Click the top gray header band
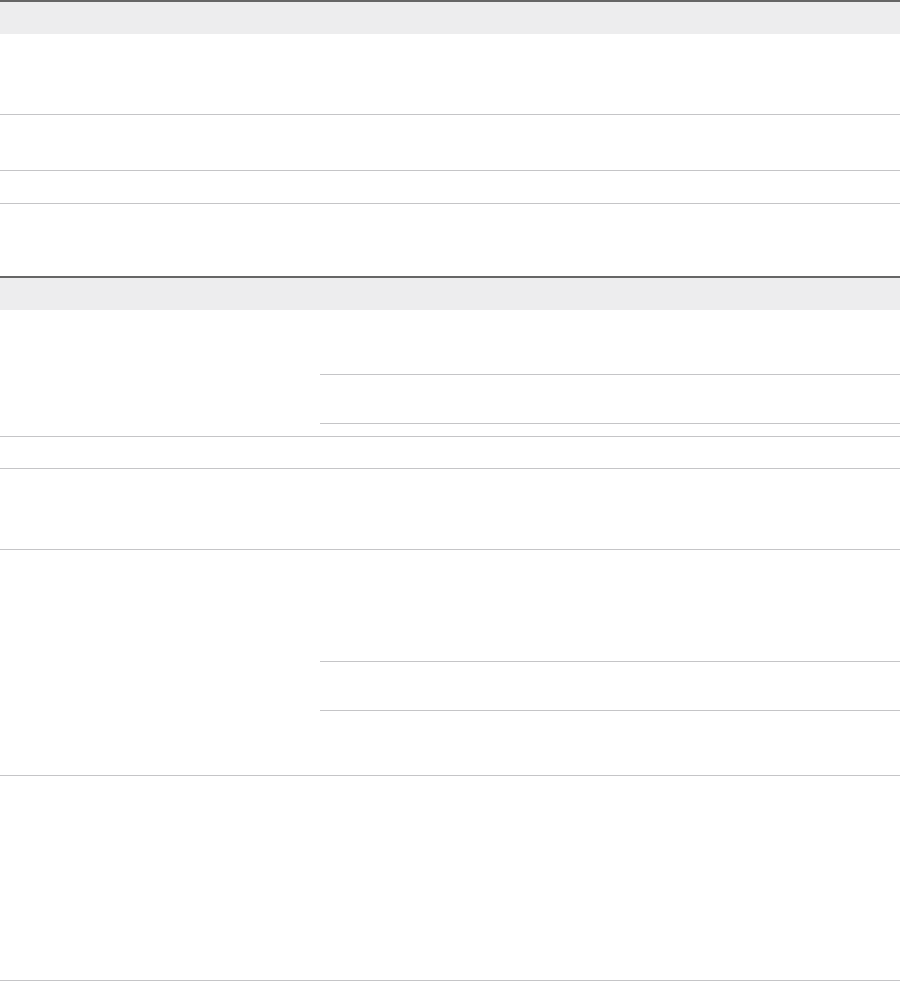900x981 pixels. pos(450,18)
